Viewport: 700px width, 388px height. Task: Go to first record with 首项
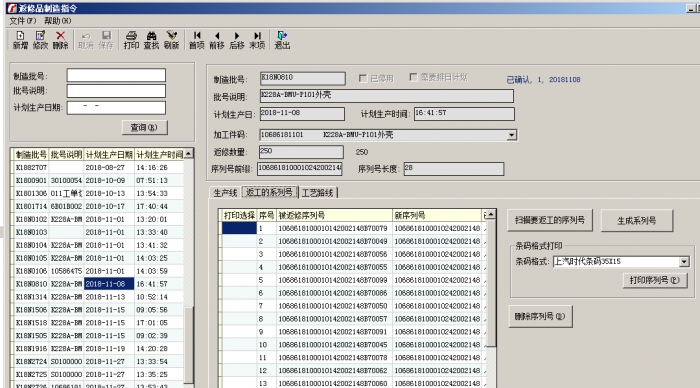[196, 40]
